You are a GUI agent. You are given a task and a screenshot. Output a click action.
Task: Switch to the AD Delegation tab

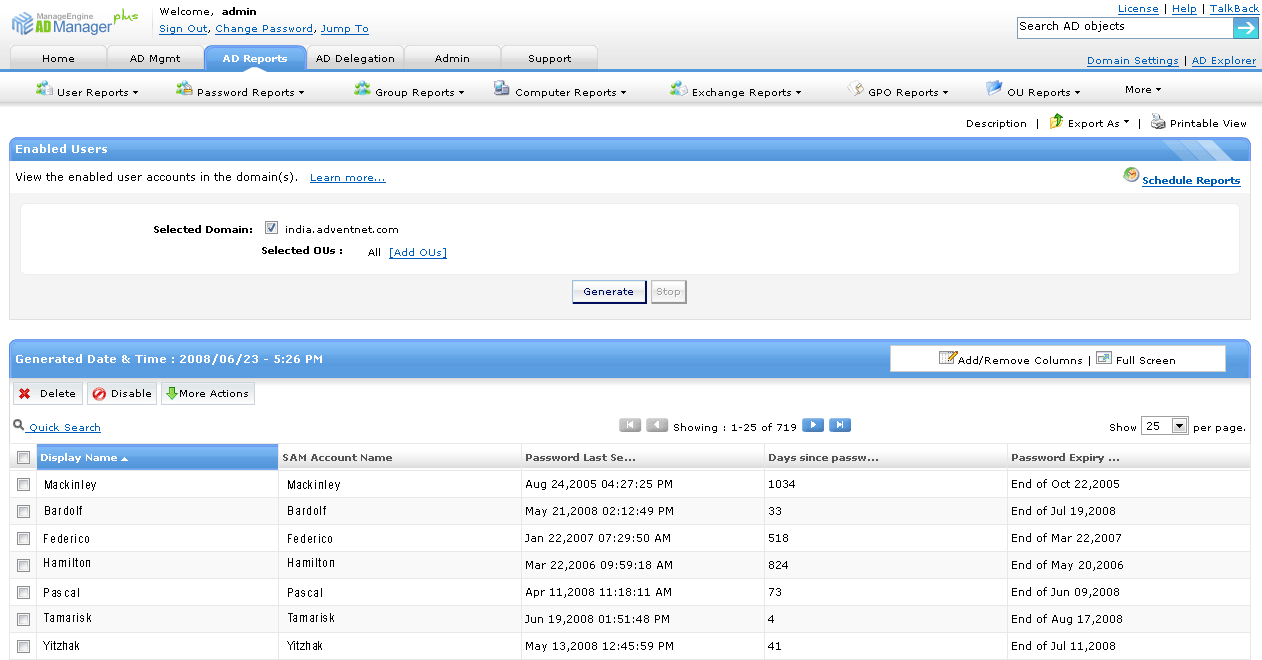coord(355,58)
